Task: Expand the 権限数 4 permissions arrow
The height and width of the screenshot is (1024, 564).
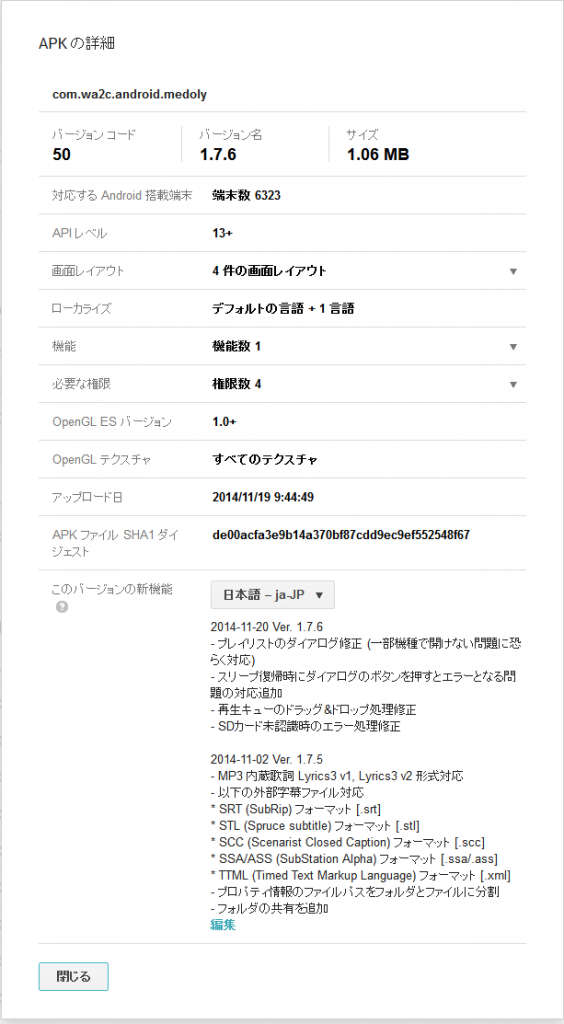Action: [x=513, y=384]
